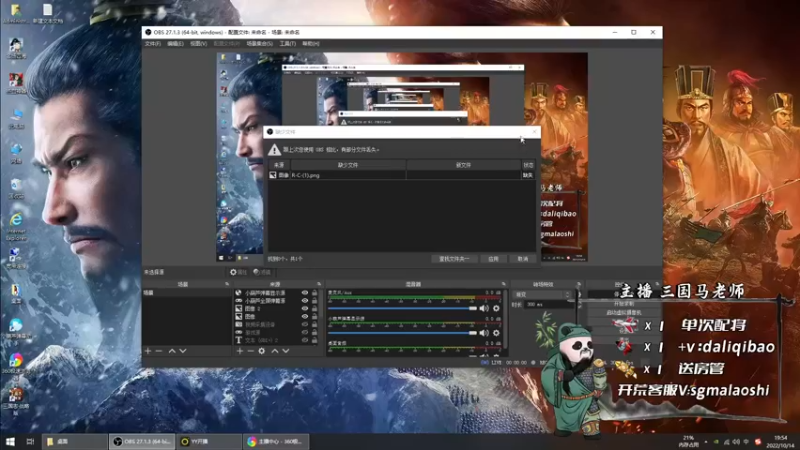Close the missing files dialog

(x=534, y=132)
